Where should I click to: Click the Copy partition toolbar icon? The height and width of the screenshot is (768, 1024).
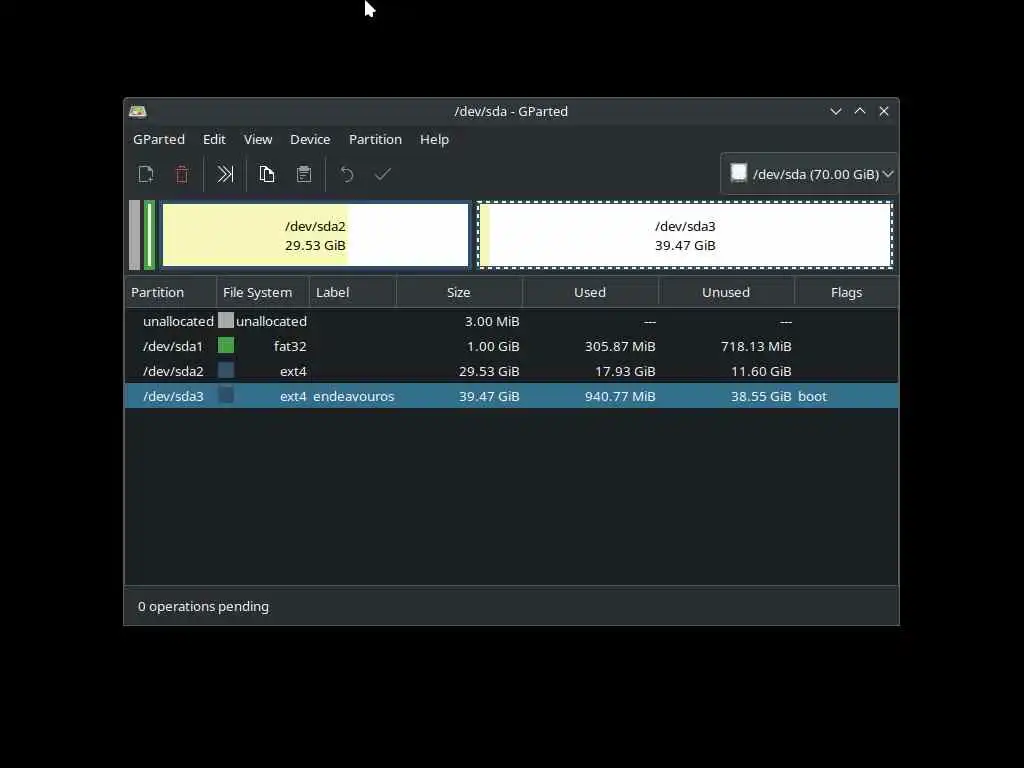click(x=266, y=174)
